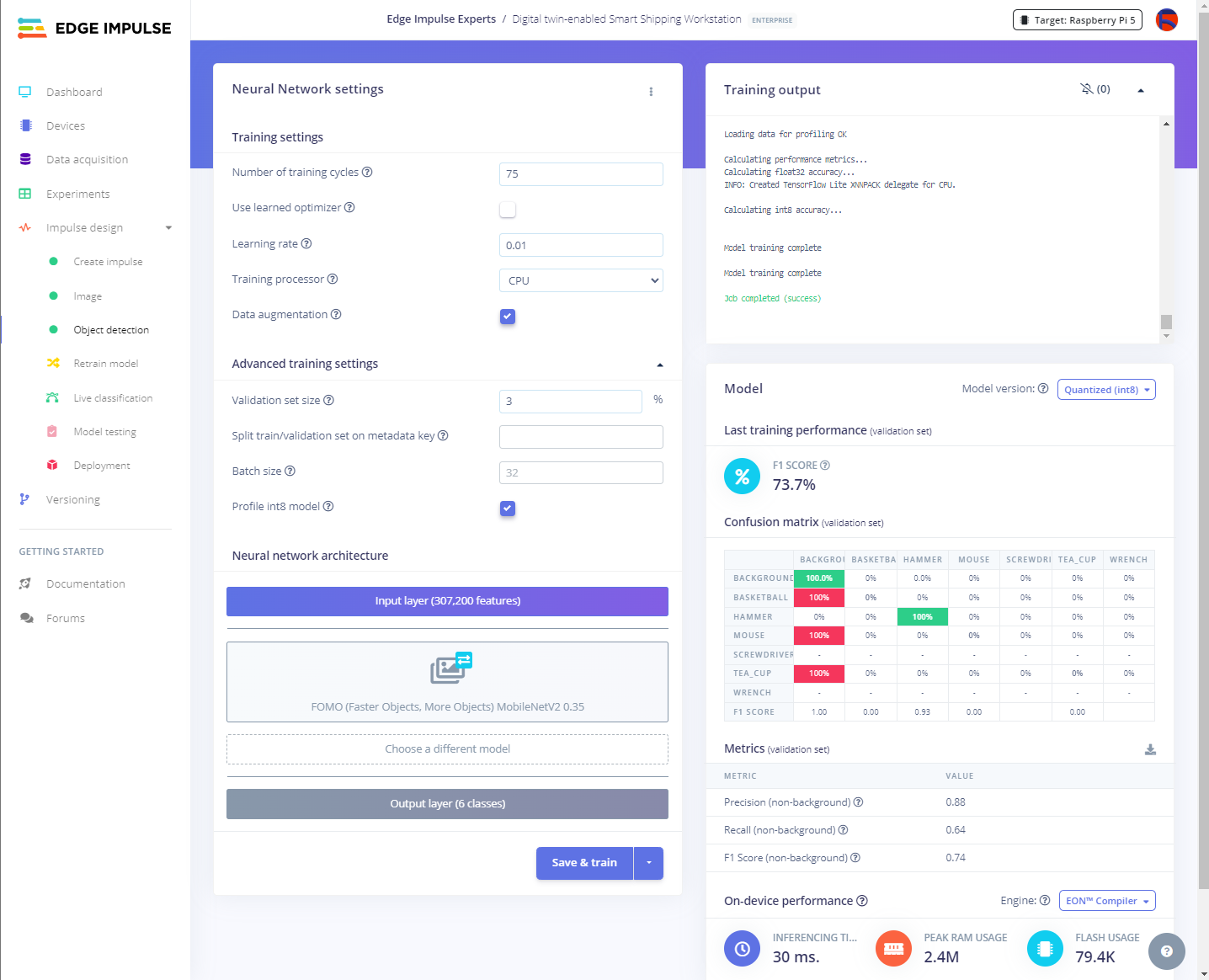Go to Data acquisition in sidebar
1209x980 pixels.
click(x=87, y=160)
